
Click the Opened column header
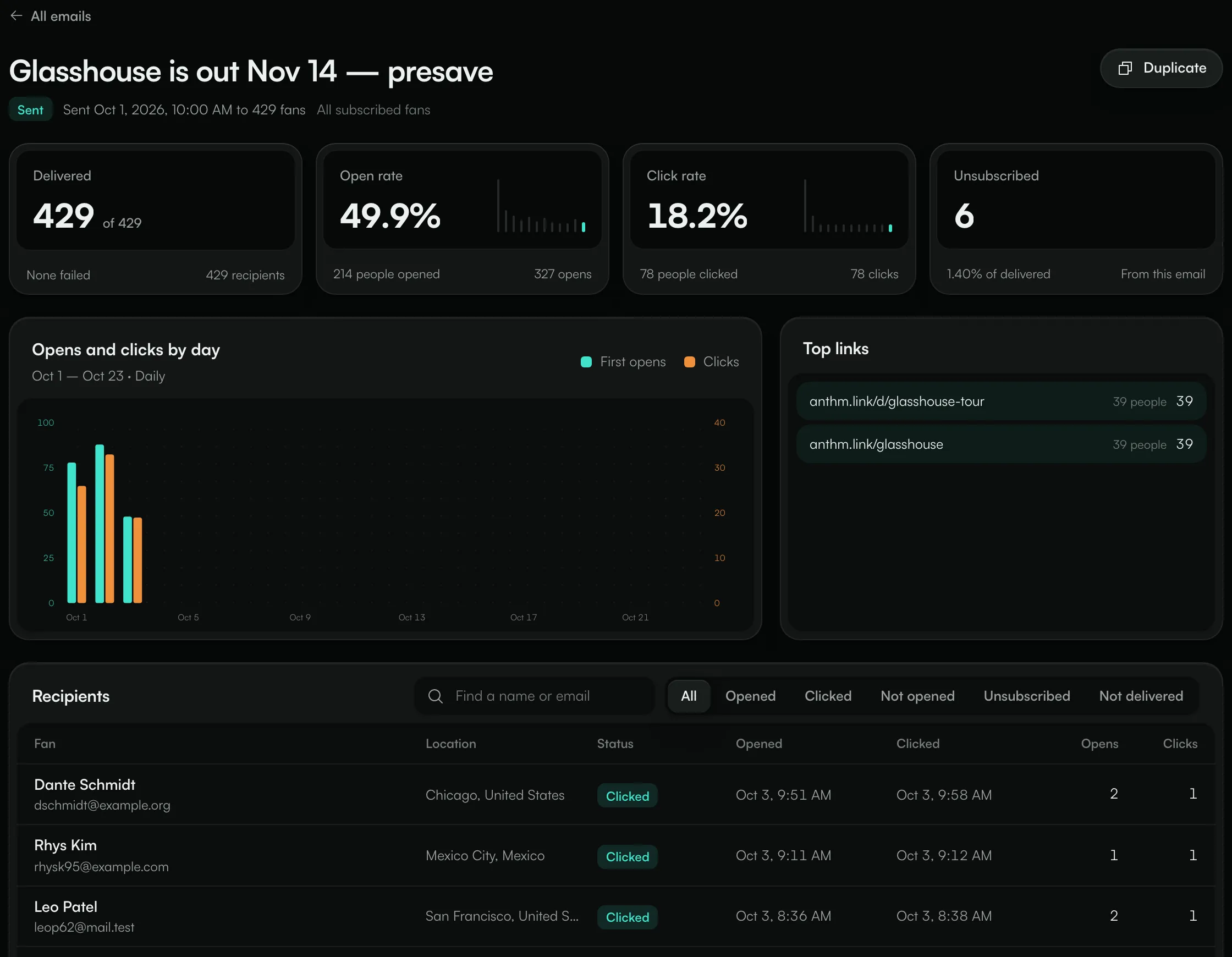[x=758, y=744]
